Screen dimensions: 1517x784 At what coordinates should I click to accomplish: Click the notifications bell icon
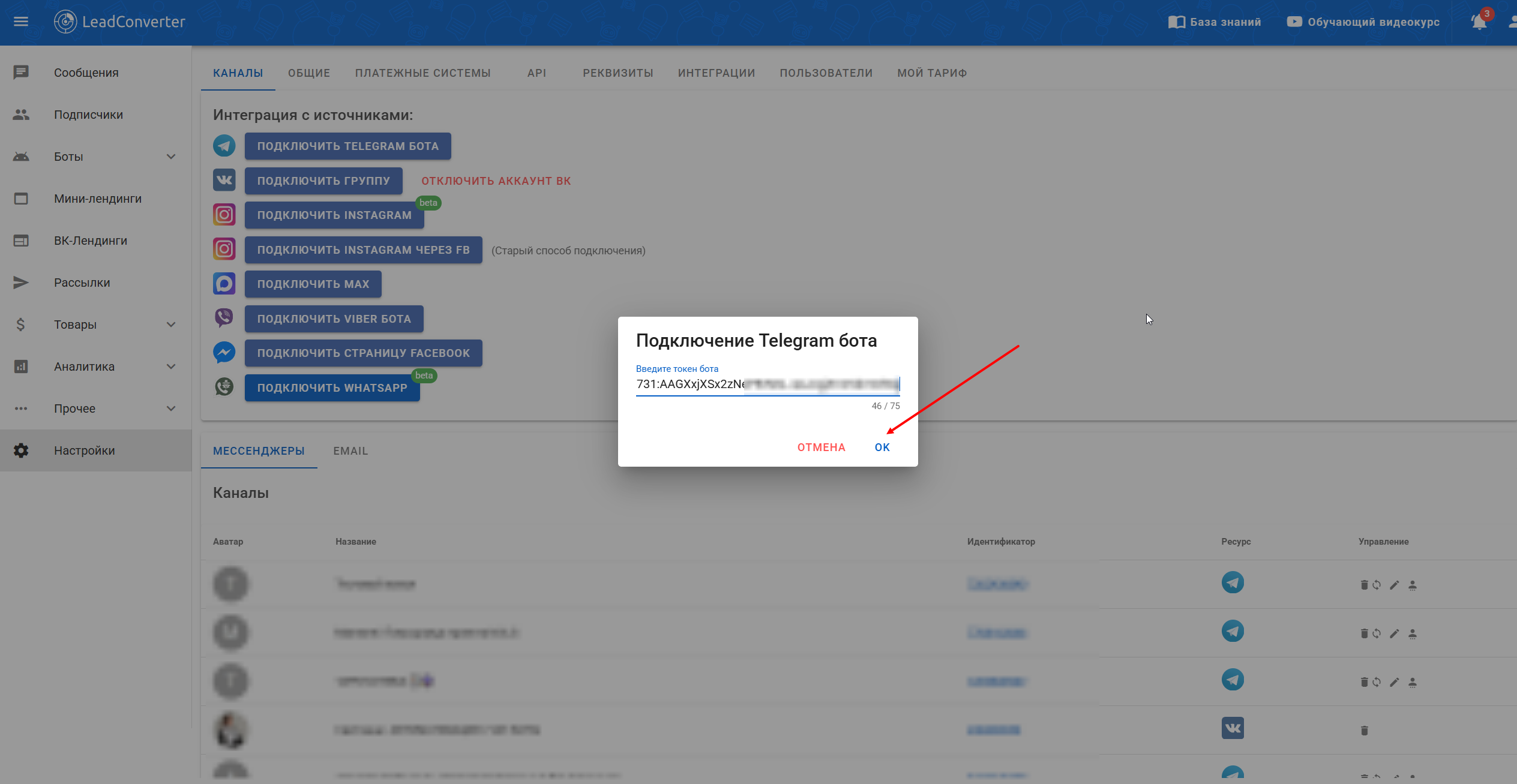(1479, 22)
